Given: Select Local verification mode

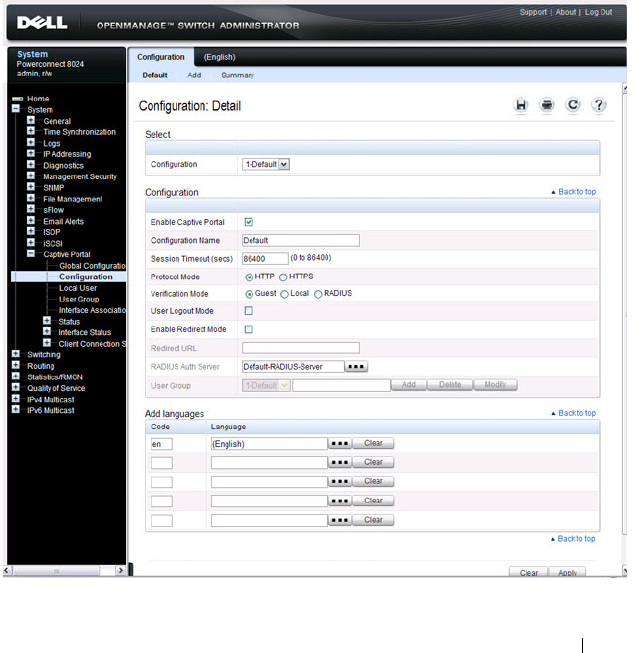Looking at the screenshot, I should [x=284, y=294].
